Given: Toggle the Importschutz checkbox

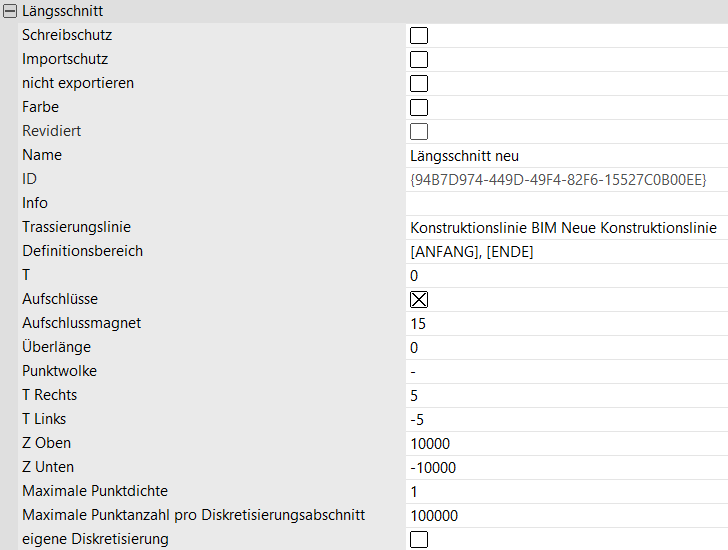Looking at the screenshot, I should click(x=419, y=59).
